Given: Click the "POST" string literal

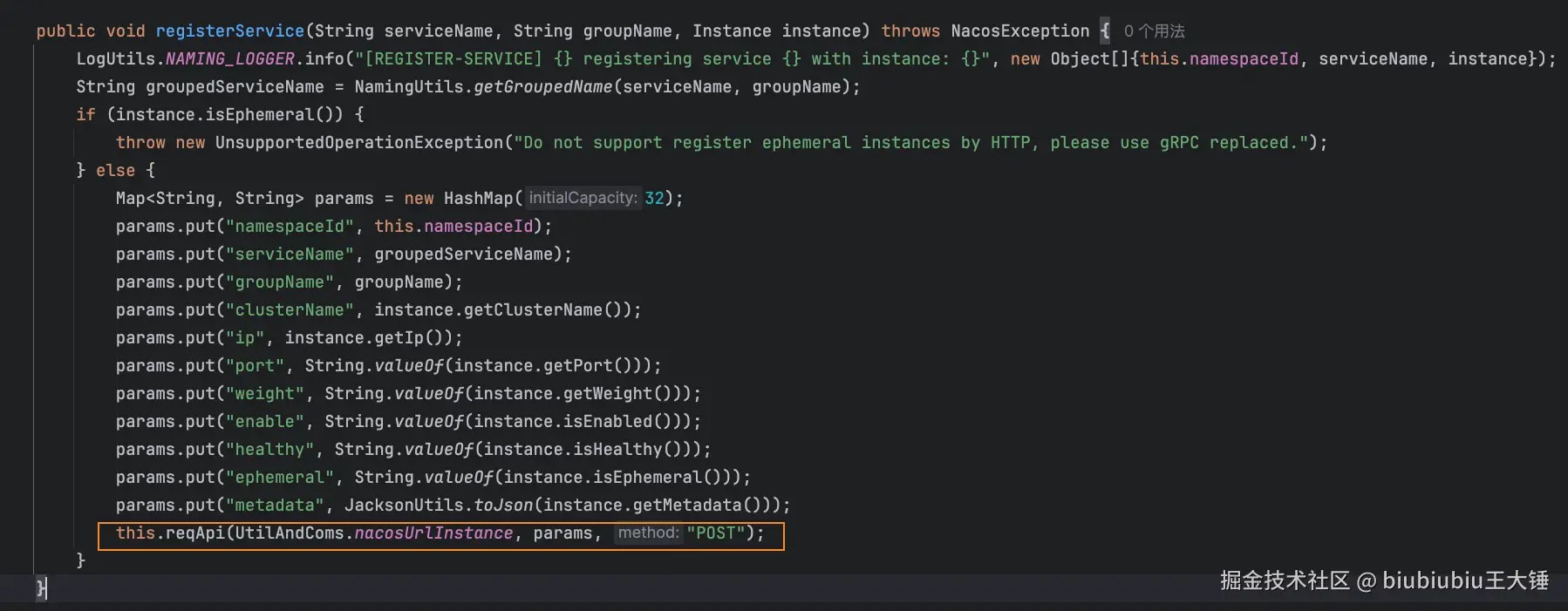Looking at the screenshot, I should [715, 533].
